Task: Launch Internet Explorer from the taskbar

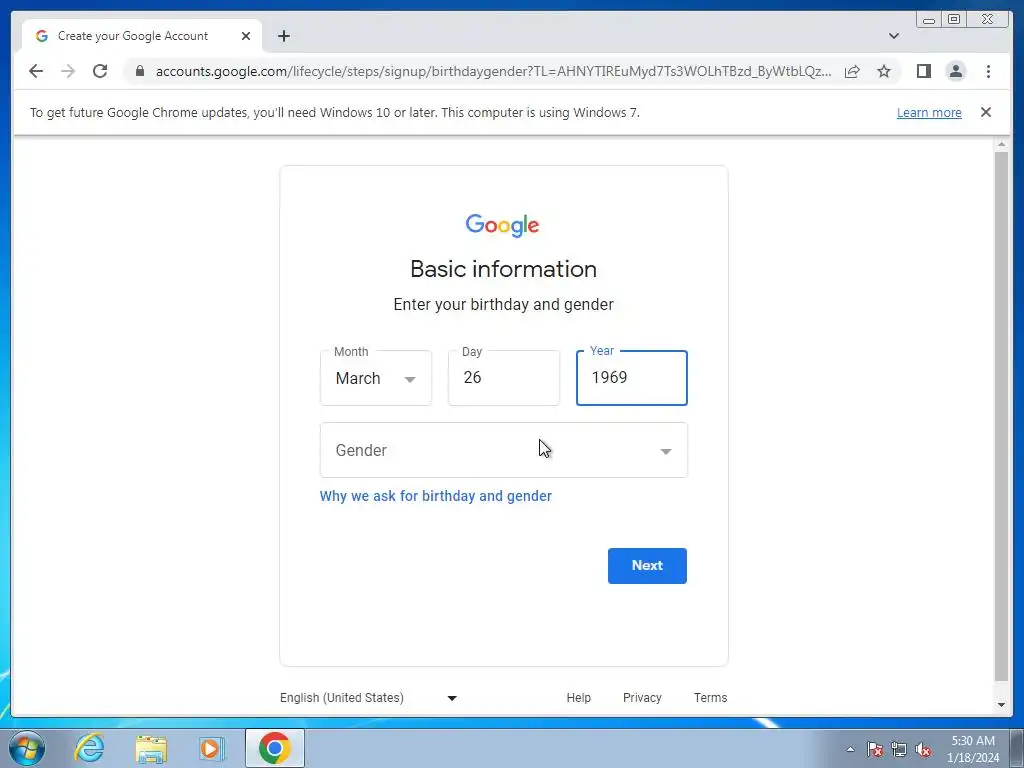Action: [x=89, y=748]
